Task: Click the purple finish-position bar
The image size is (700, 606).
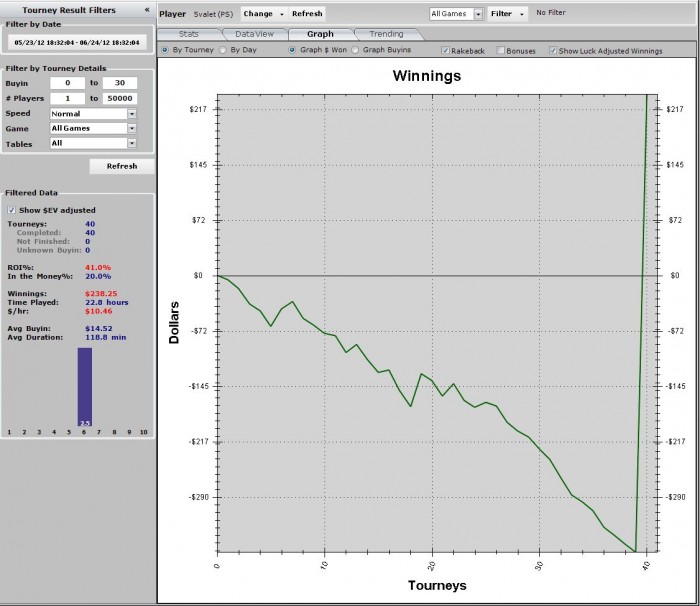Action: [x=85, y=387]
